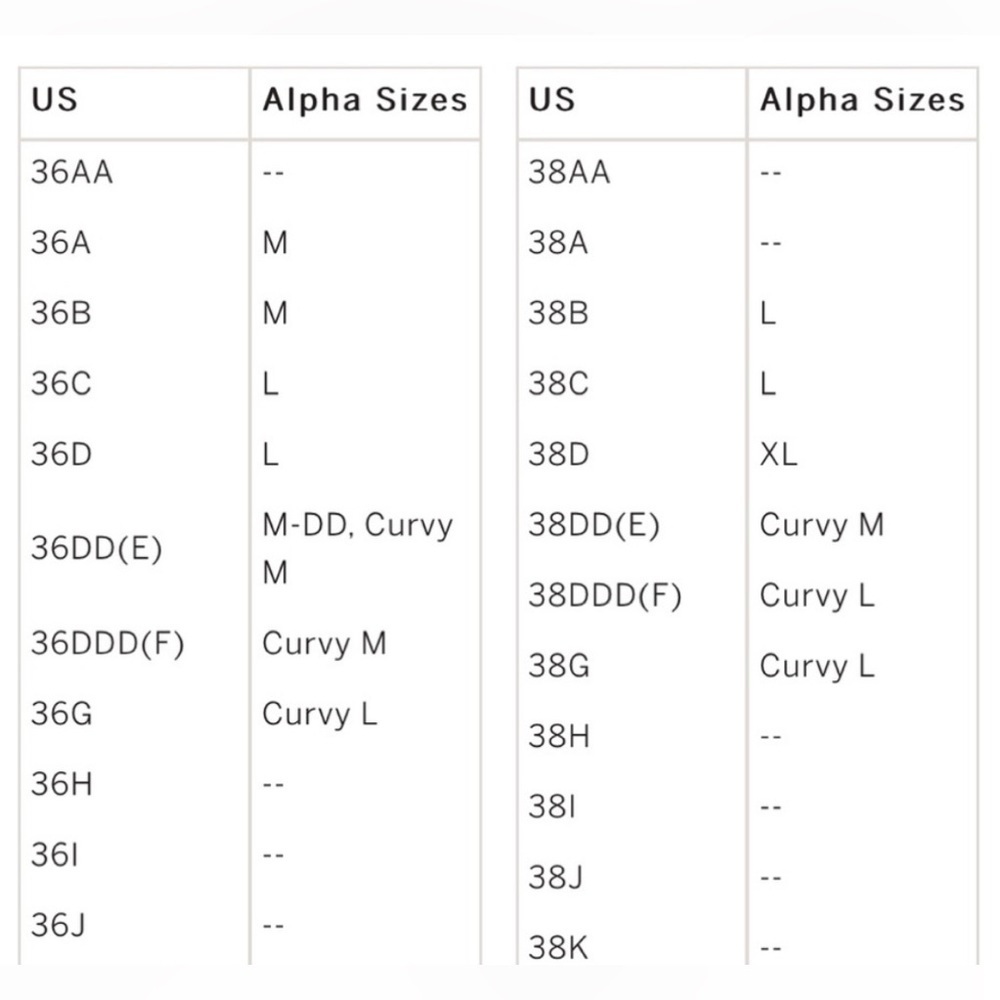Click the 38AA size cell
1000x1000 pixels.
(570, 172)
